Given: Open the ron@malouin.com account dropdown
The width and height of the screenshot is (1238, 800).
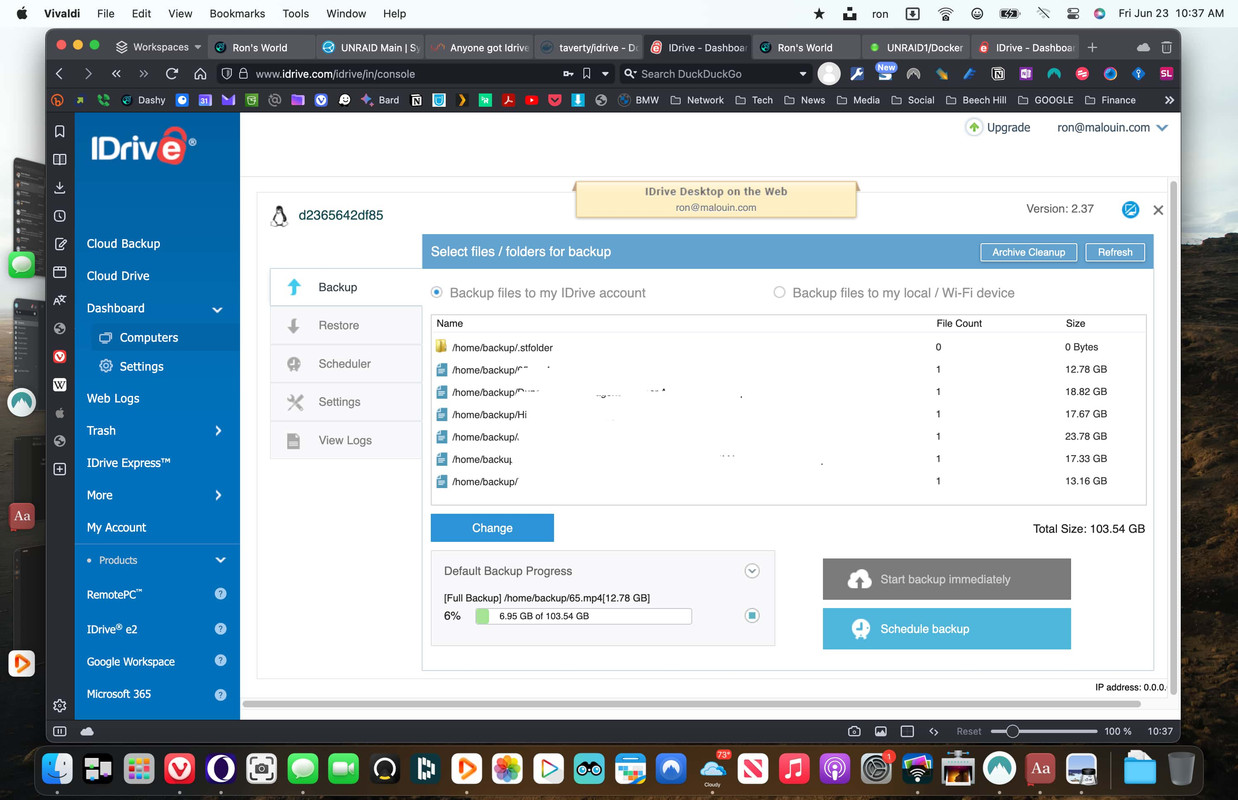Looking at the screenshot, I should pos(1112,128).
